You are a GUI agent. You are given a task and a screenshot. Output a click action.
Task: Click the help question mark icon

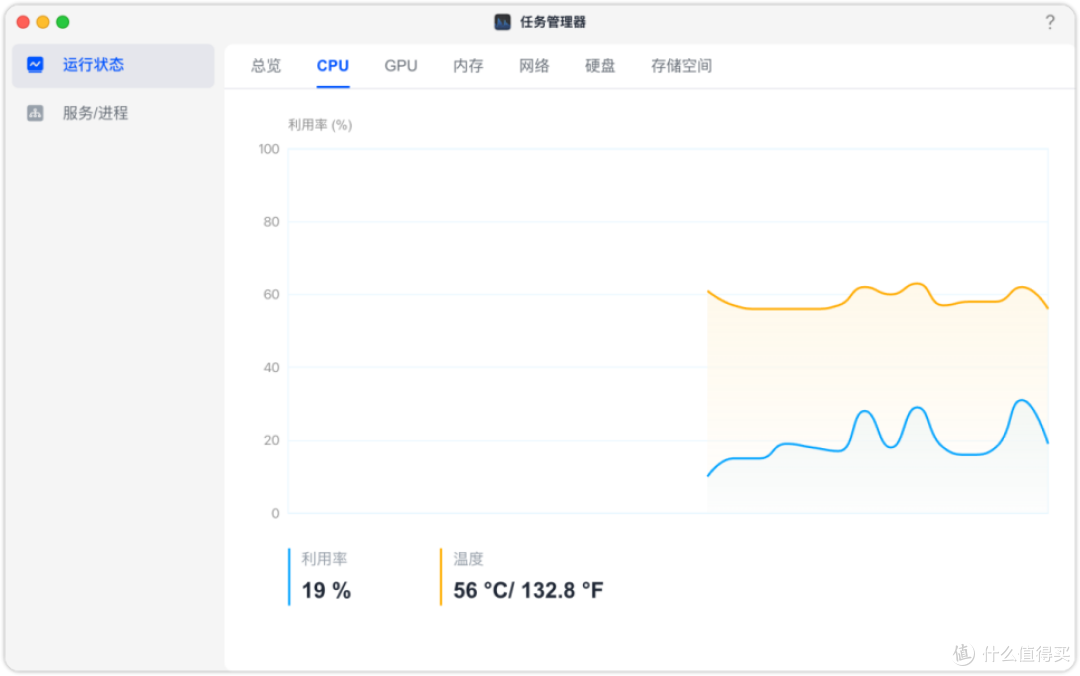click(1049, 22)
